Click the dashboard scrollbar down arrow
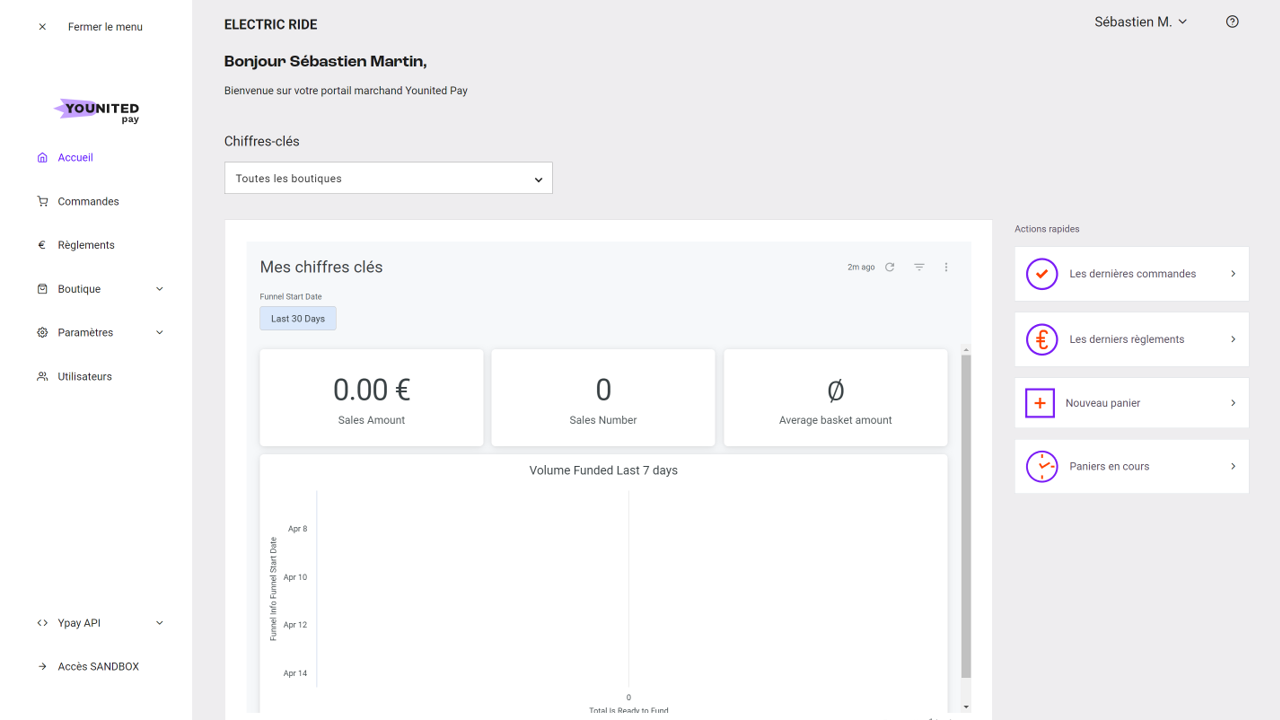The width and height of the screenshot is (1280, 720). coord(966,707)
